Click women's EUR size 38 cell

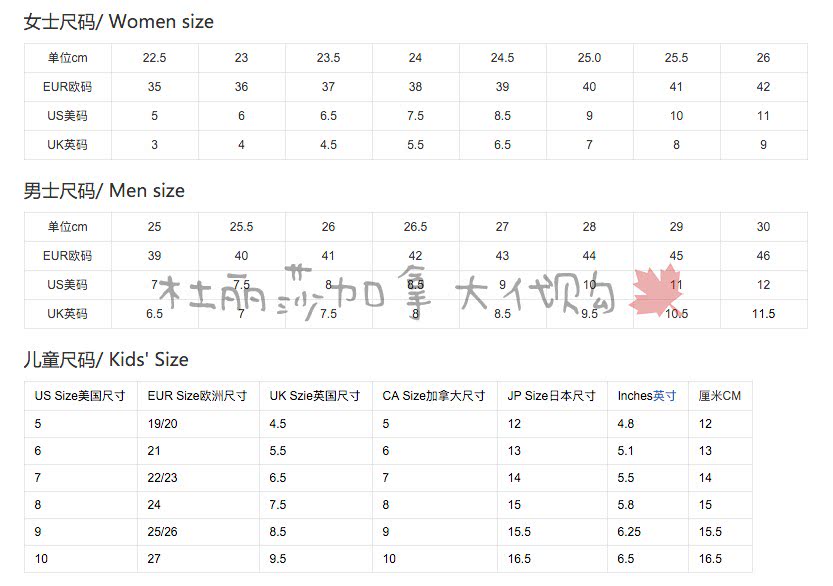[x=415, y=87]
